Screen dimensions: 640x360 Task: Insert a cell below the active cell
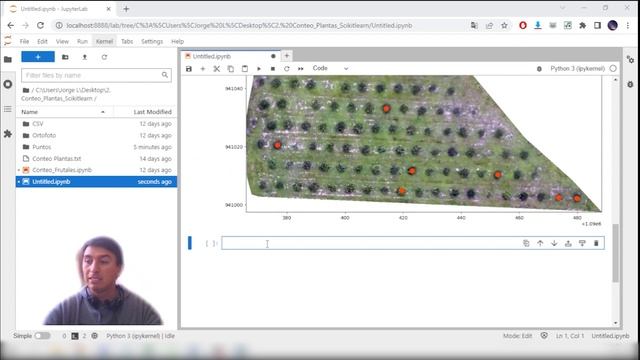(x=582, y=243)
